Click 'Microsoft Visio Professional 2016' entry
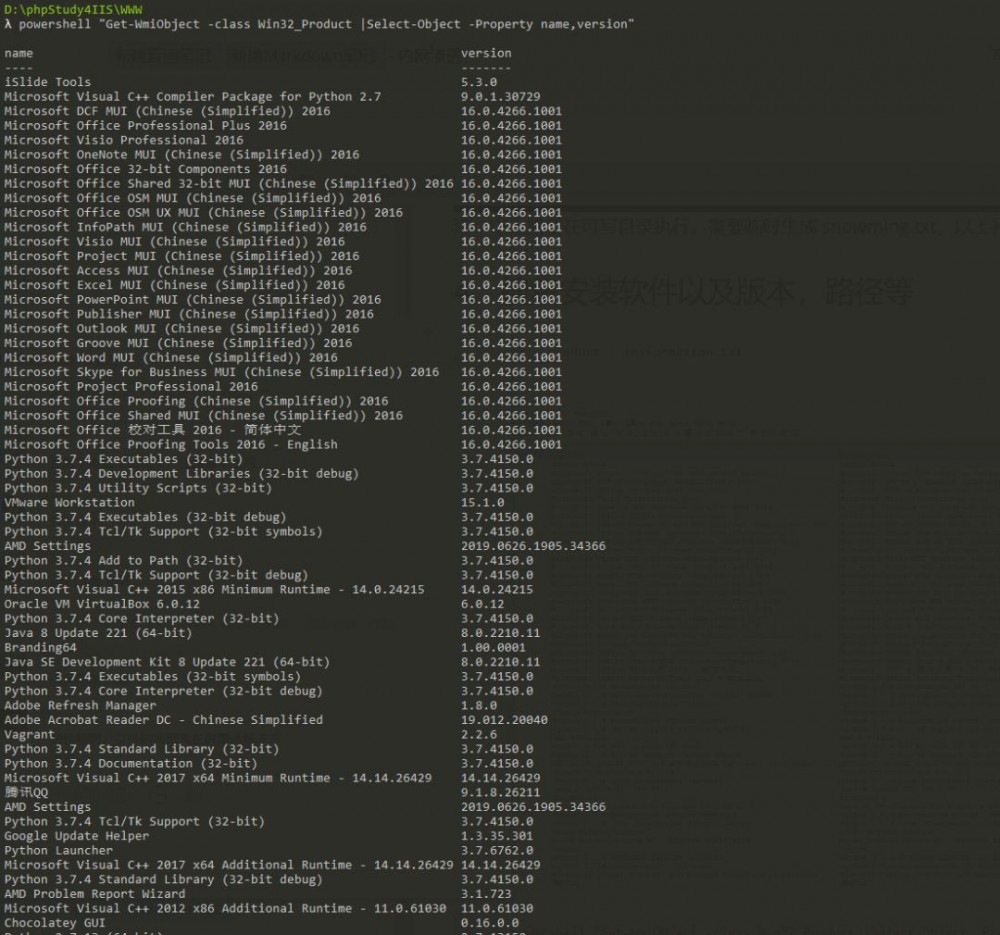 [x=124, y=140]
